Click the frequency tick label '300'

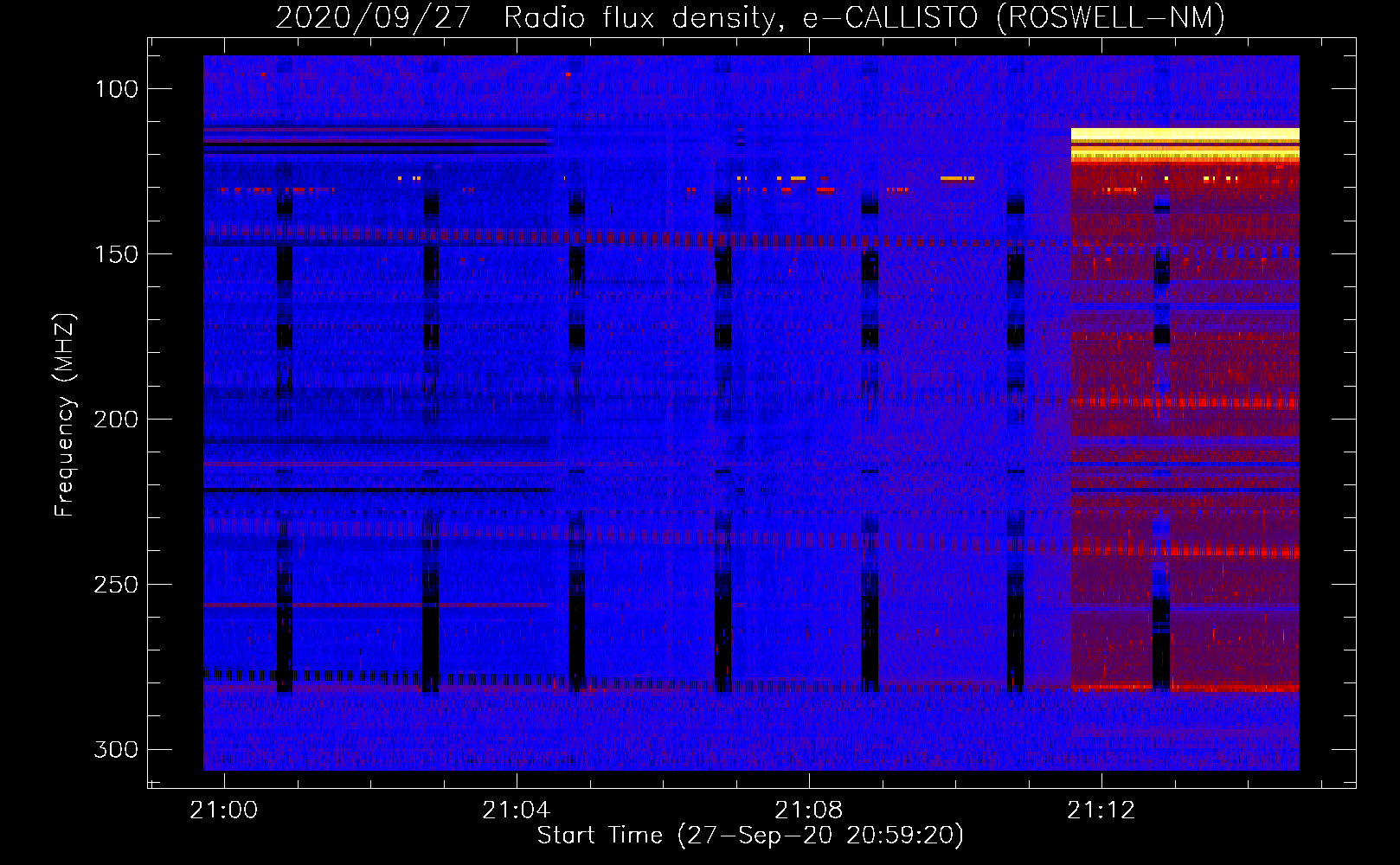pyautogui.click(x=116, y=749)
